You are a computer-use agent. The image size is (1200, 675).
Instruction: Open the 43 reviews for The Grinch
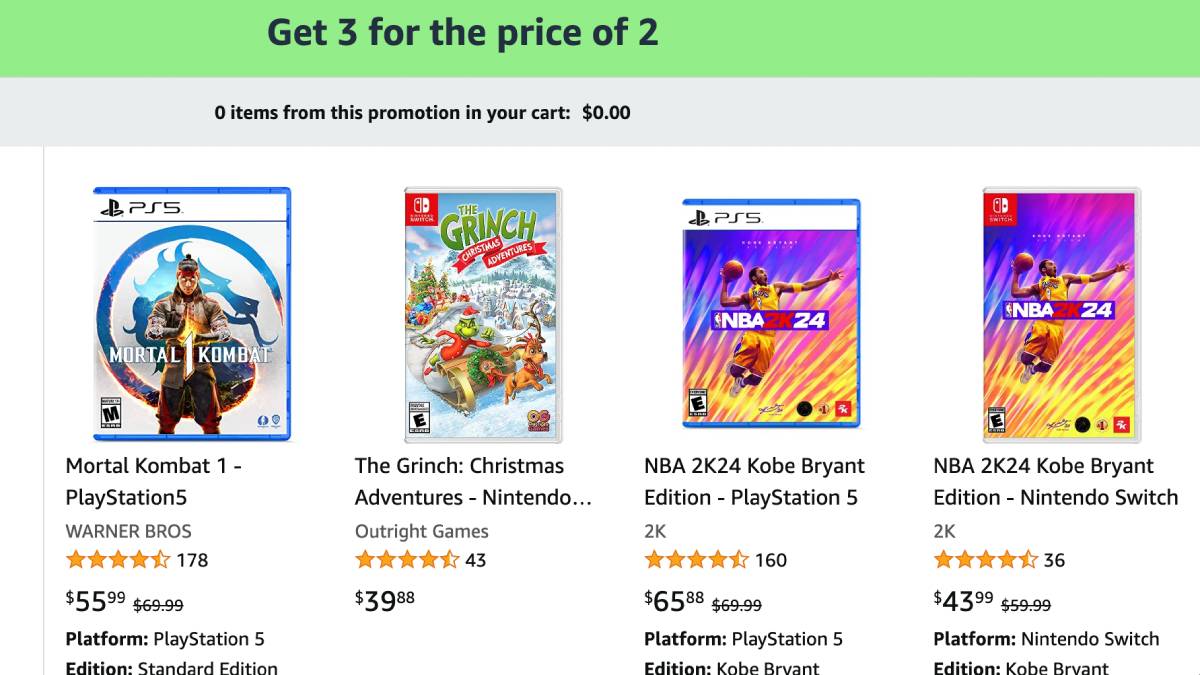tap(476, 560)
